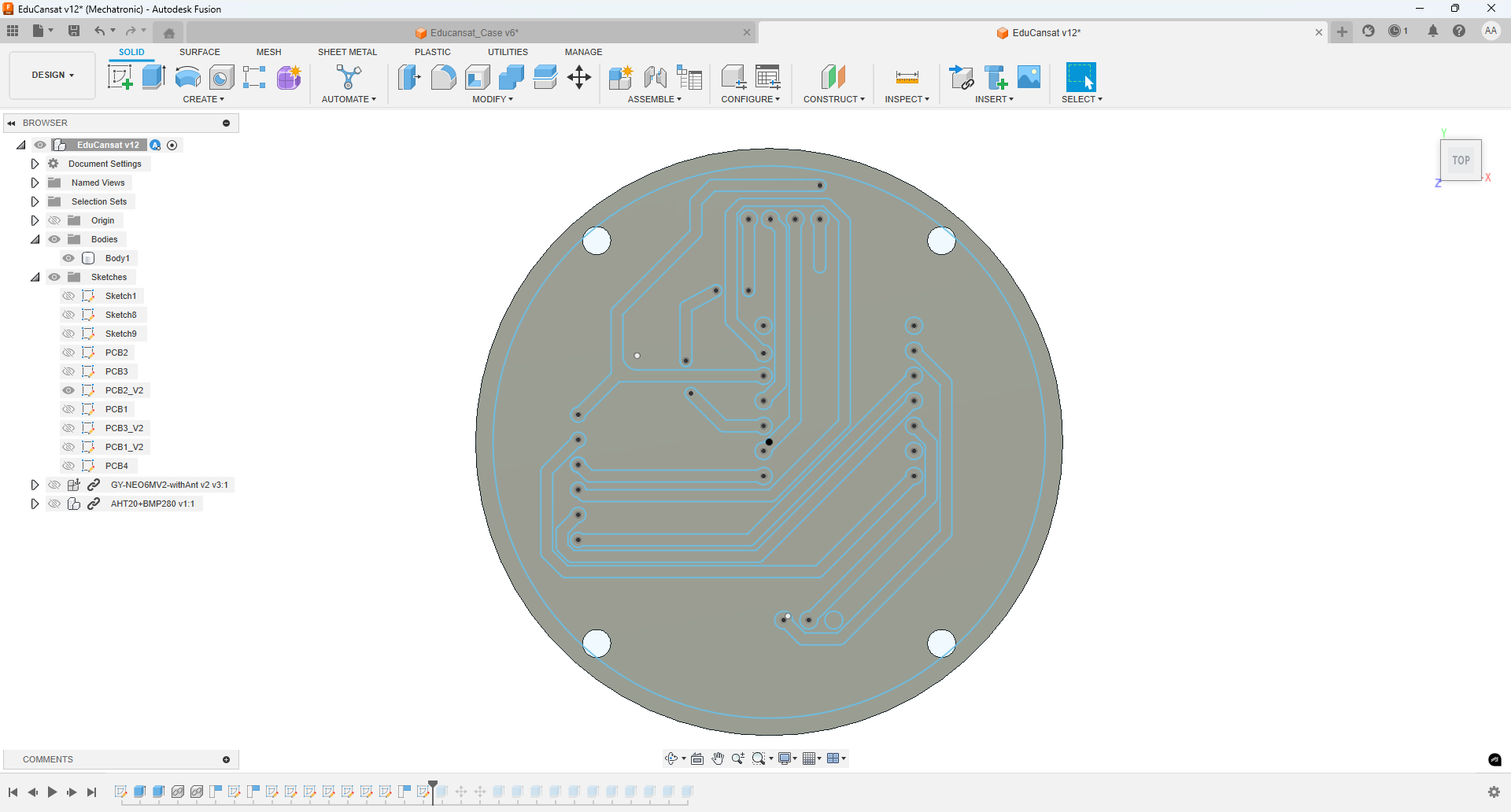Open the Display Settings icon

[785, 758]
